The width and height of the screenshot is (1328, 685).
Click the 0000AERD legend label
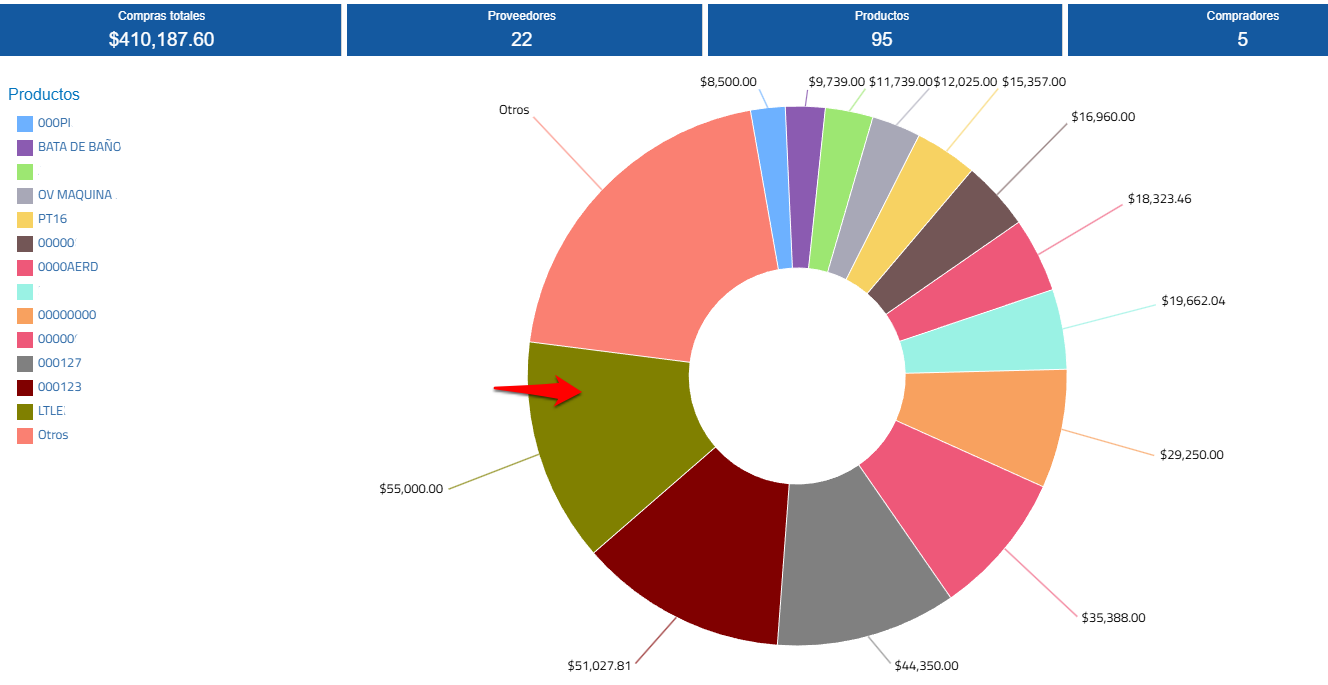[x=68, y=267]
